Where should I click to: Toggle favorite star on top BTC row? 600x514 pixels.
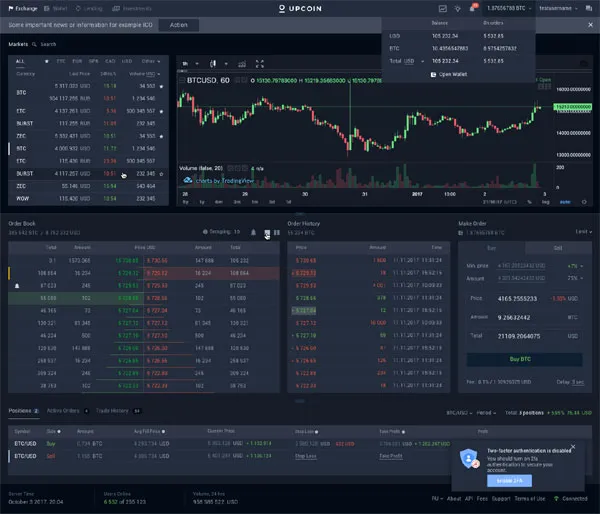161,86
